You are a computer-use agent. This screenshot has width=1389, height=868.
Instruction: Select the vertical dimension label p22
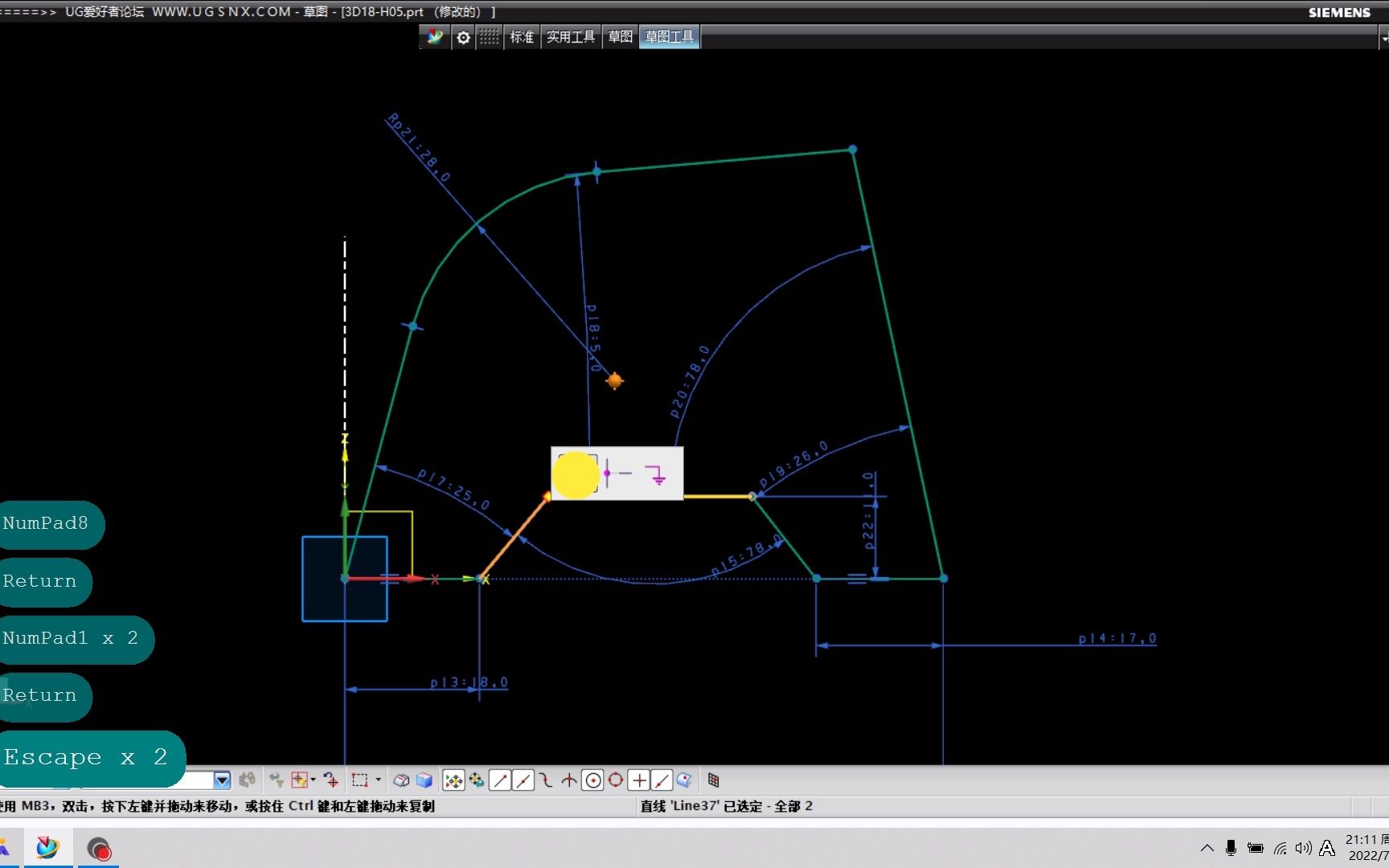[x=868, y=511]
